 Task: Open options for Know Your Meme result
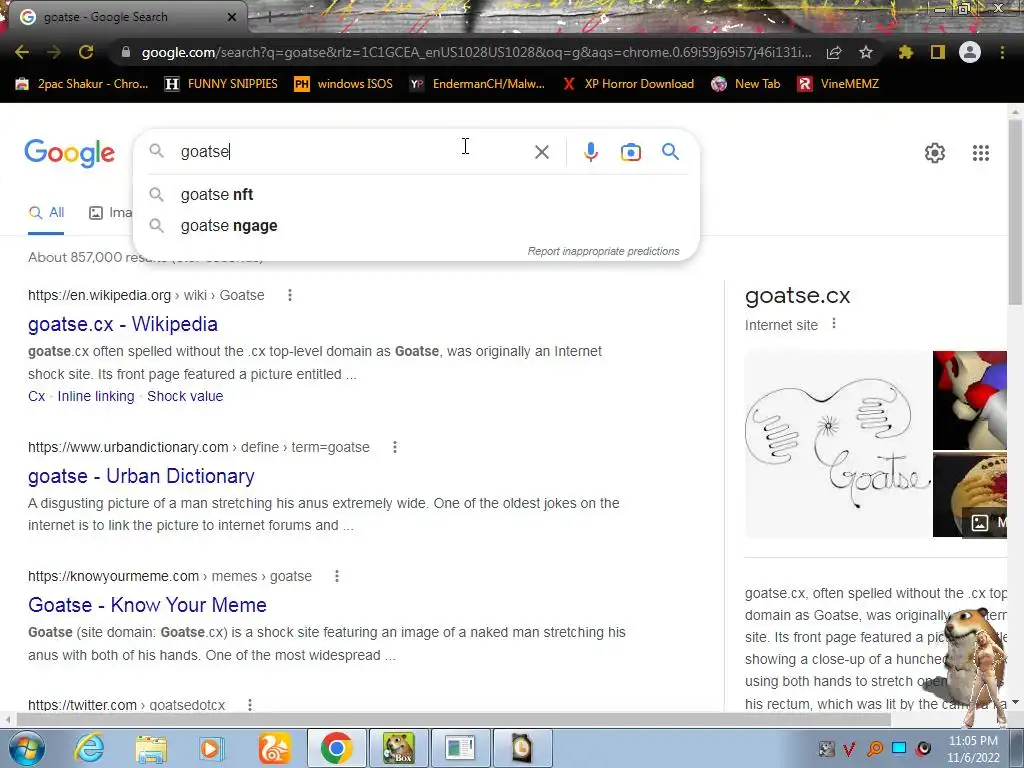click(x=337, y=576)
